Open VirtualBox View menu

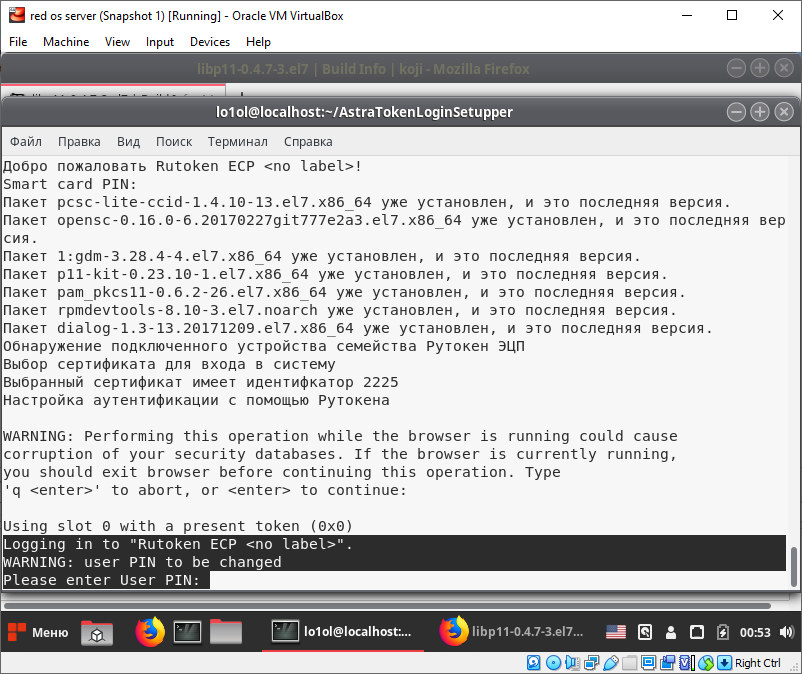(x=117, y=42)
